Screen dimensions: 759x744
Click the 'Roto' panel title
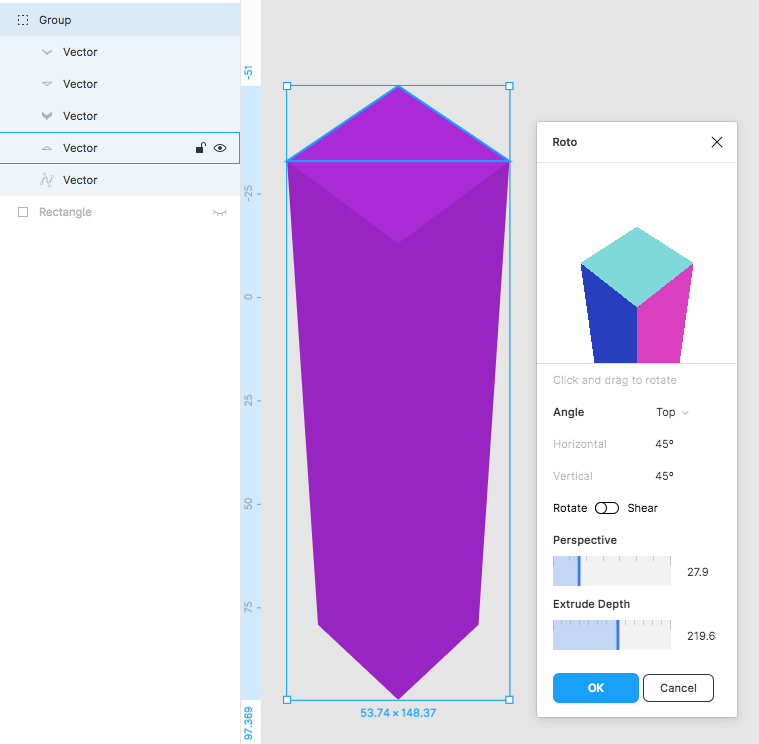[564, 142]
